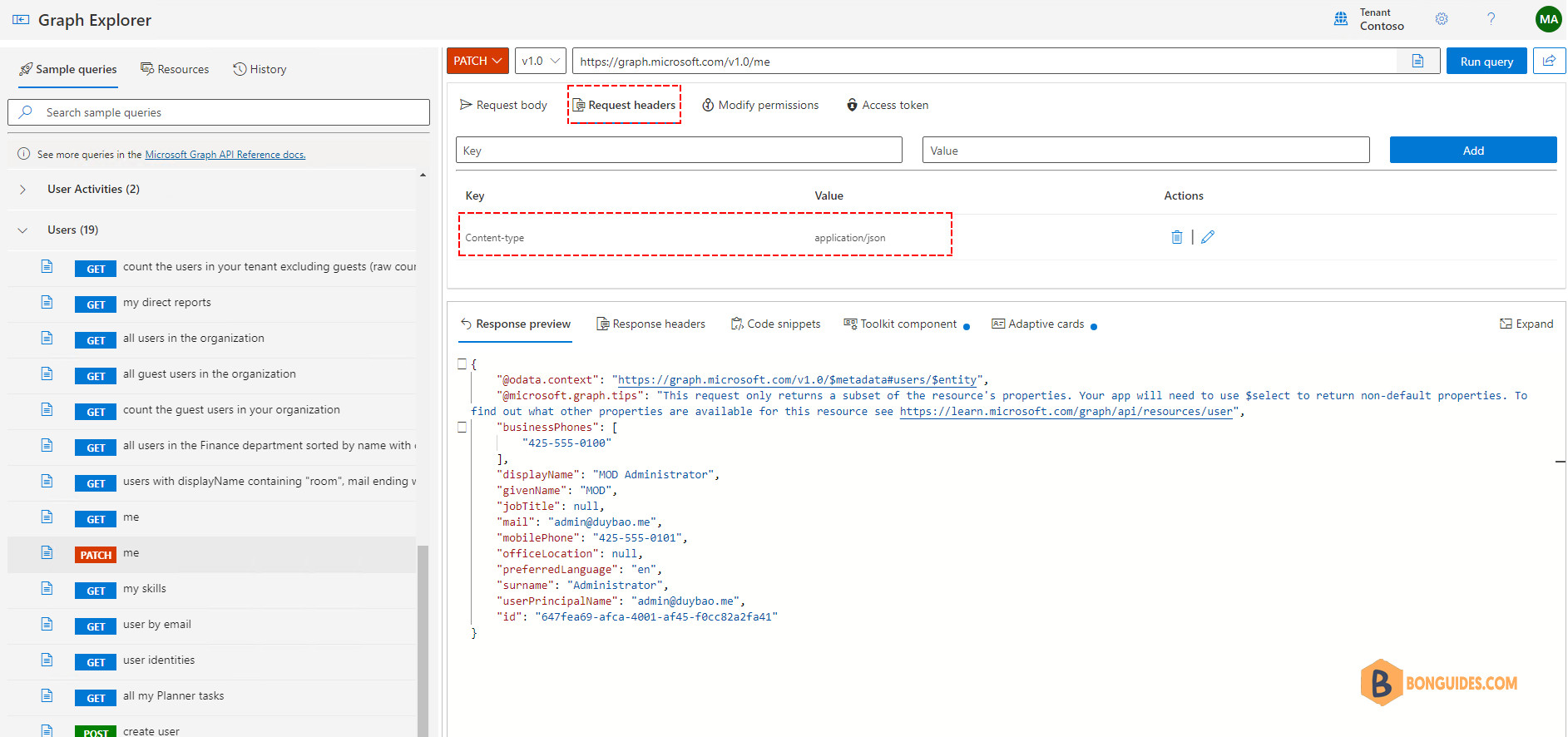Open the Code snippets tab

coord(775,324)
